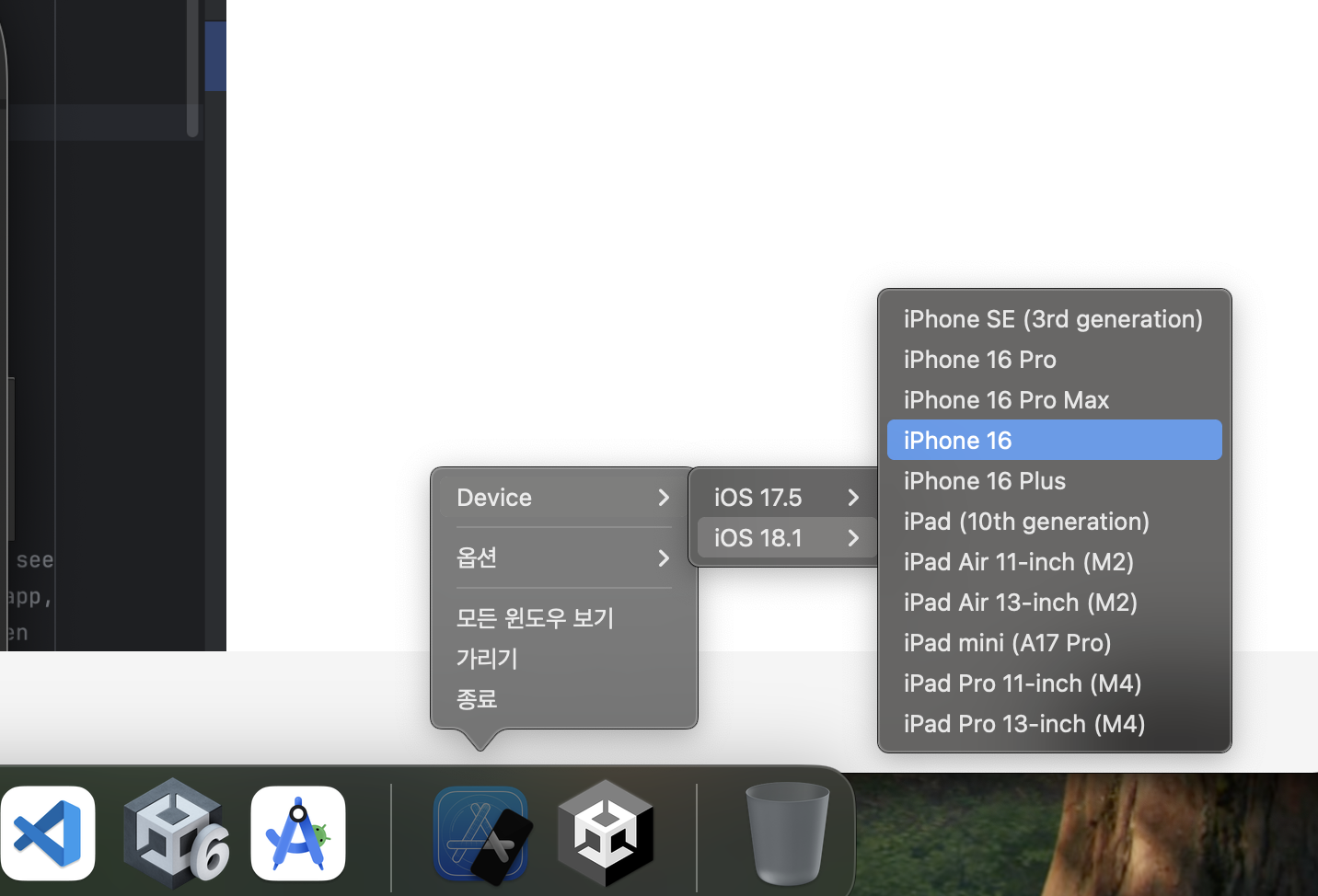Select the iOS 18.1 runtime entry
This screenshot has height=896, width=1318.
tap(787, 538)
